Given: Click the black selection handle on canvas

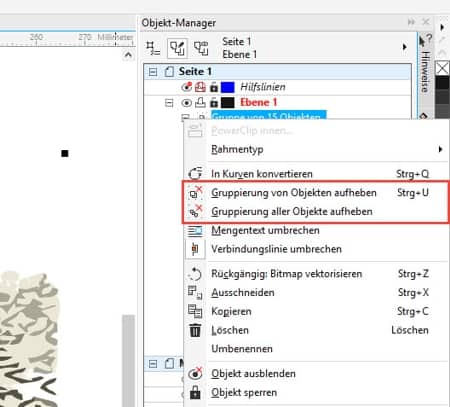Looking at the screenshot, I should click(x=65, y=153).
